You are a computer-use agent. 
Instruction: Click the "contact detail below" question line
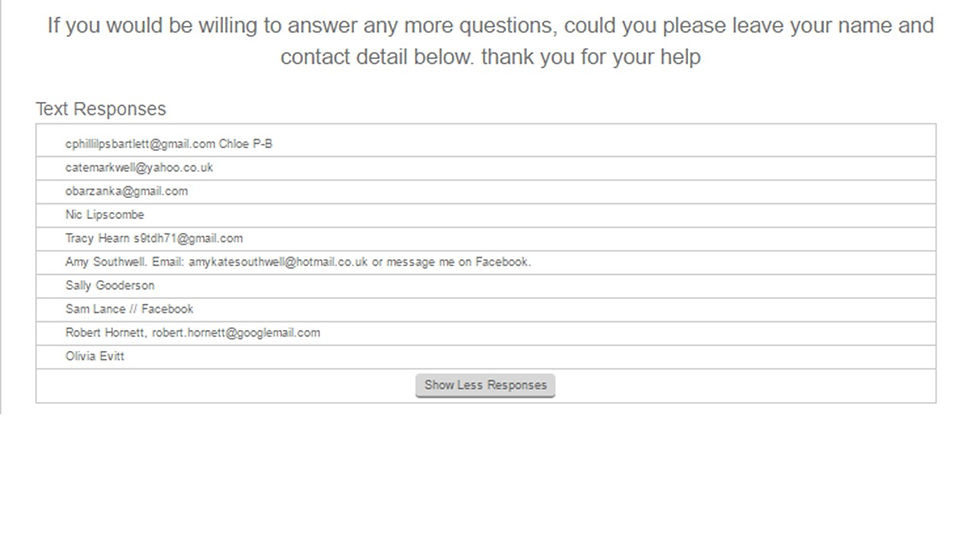click(x=490, y=57)
